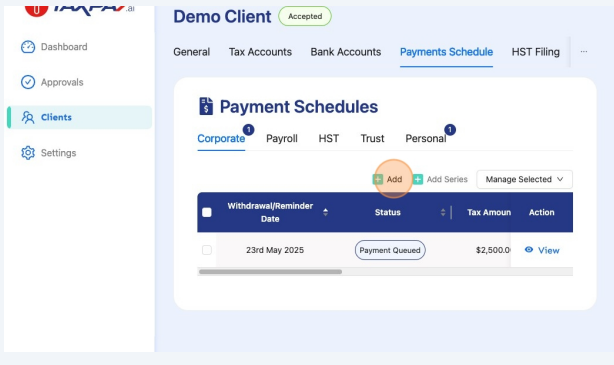Viewport: 614px width, 365px height.
Task: Click the Payment Queued status badge
Action: [390, 250]
